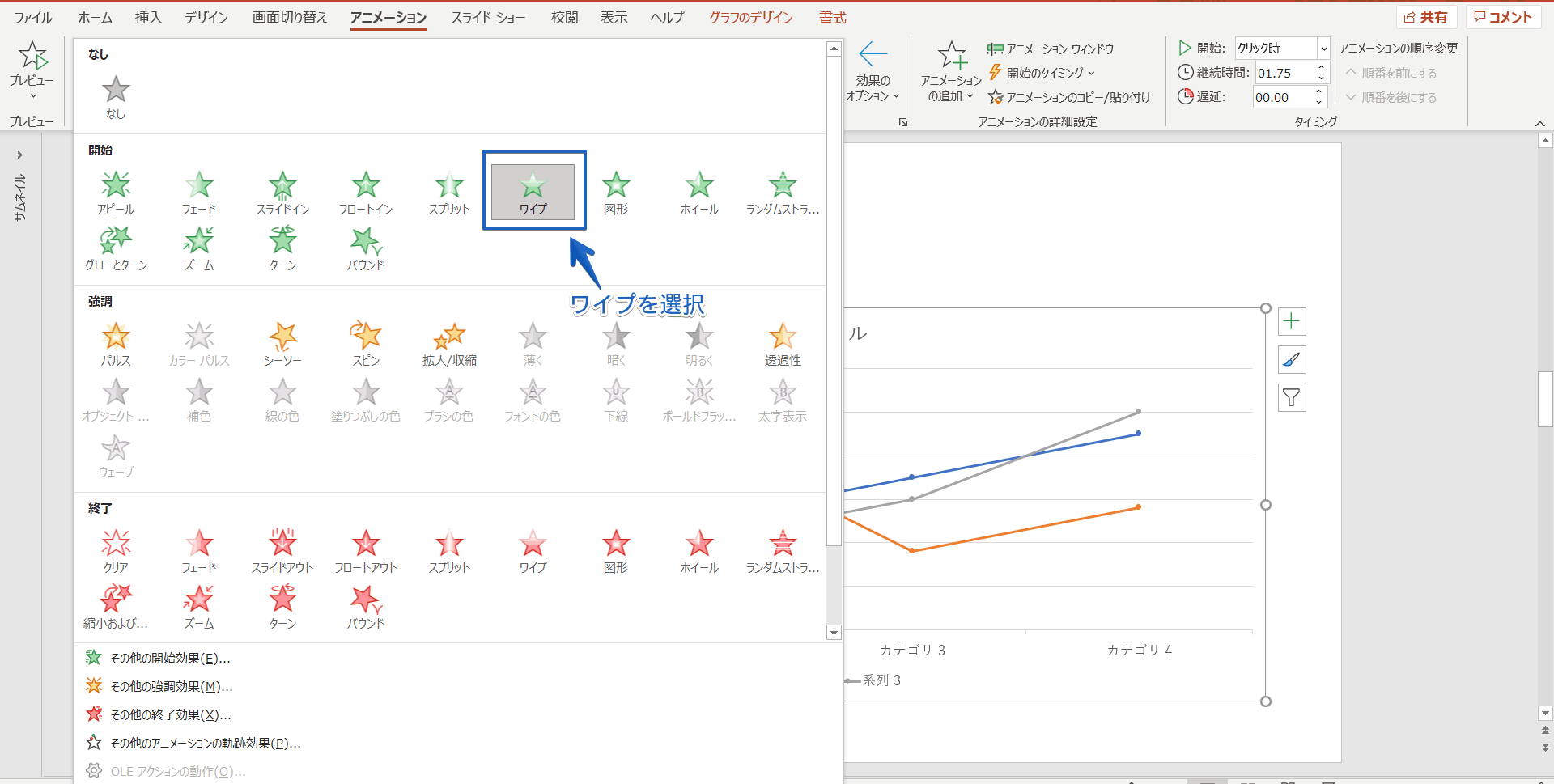The height and width of the screenshot is (784, 1554).
Task: Select the ワイプ entrance effect
Action: point(533,193)
